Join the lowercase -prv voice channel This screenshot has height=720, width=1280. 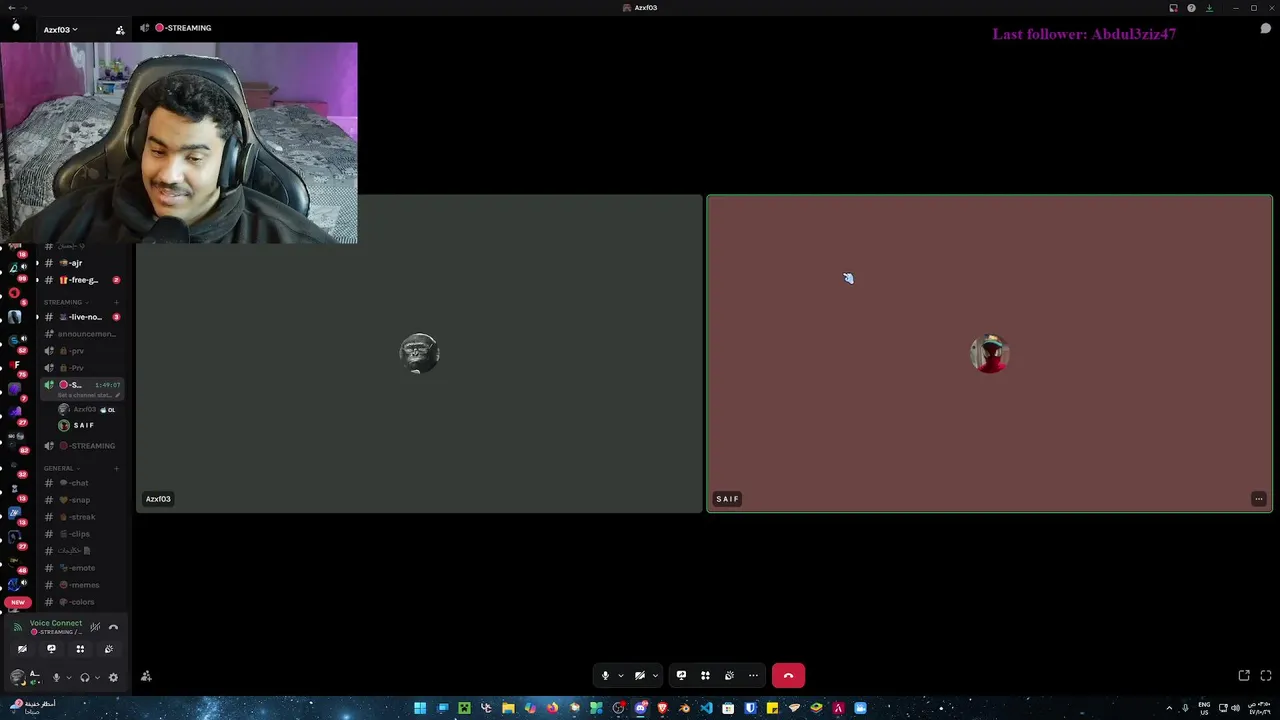(x=80, y=351)
